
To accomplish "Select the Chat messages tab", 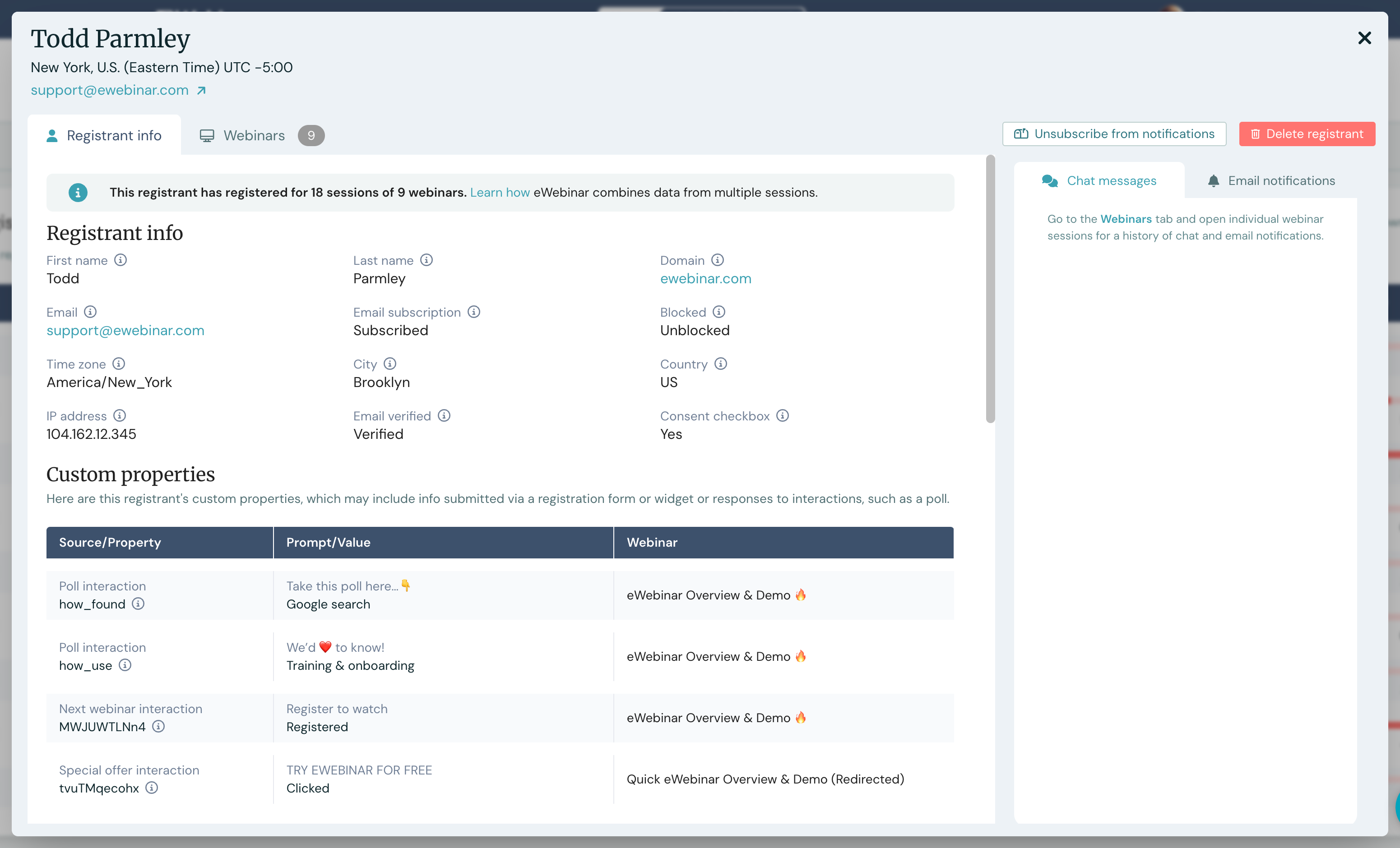I will (1099, 180).
